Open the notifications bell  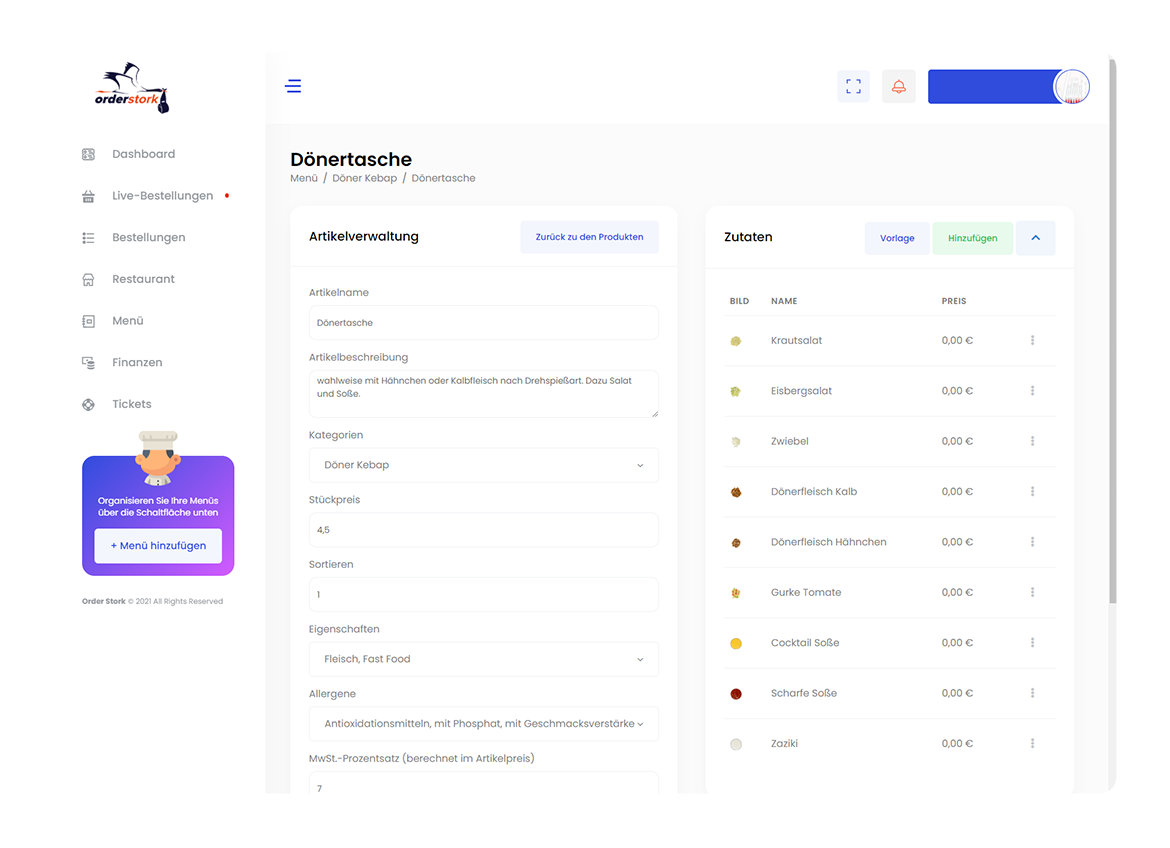(898, 86)
